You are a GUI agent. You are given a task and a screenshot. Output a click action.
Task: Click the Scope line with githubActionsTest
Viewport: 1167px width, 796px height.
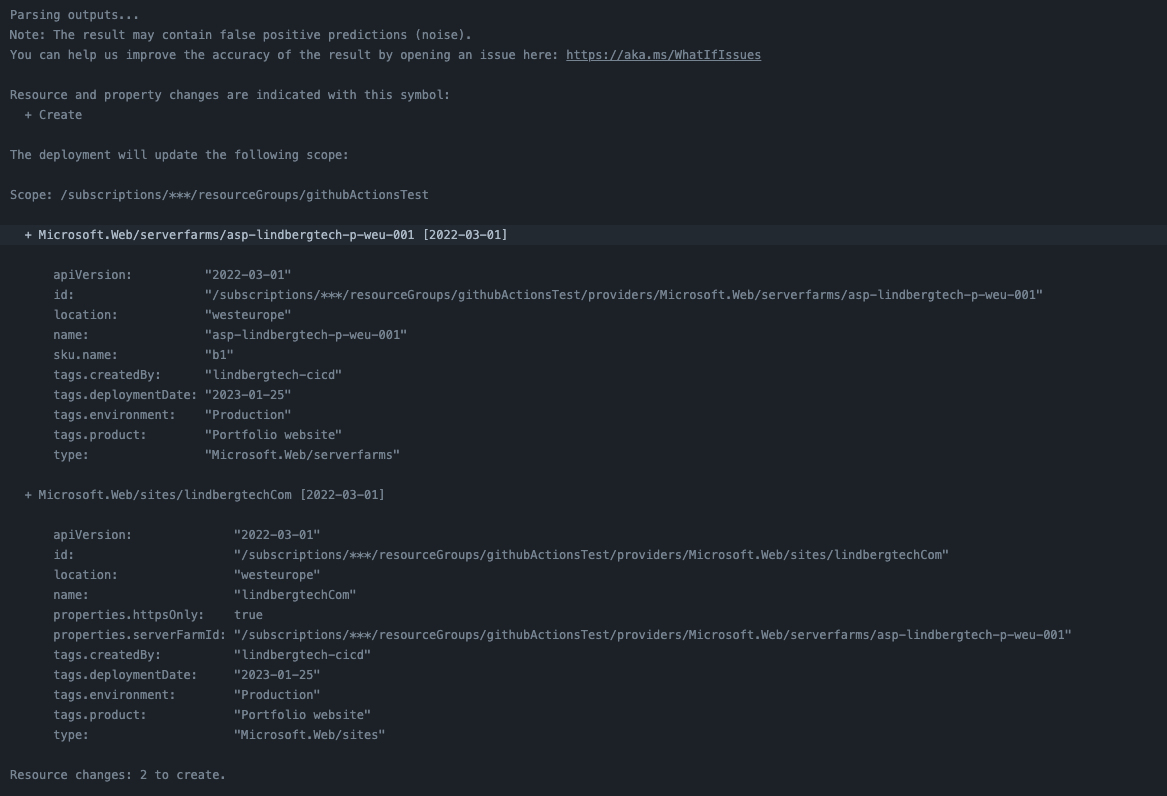219,195
